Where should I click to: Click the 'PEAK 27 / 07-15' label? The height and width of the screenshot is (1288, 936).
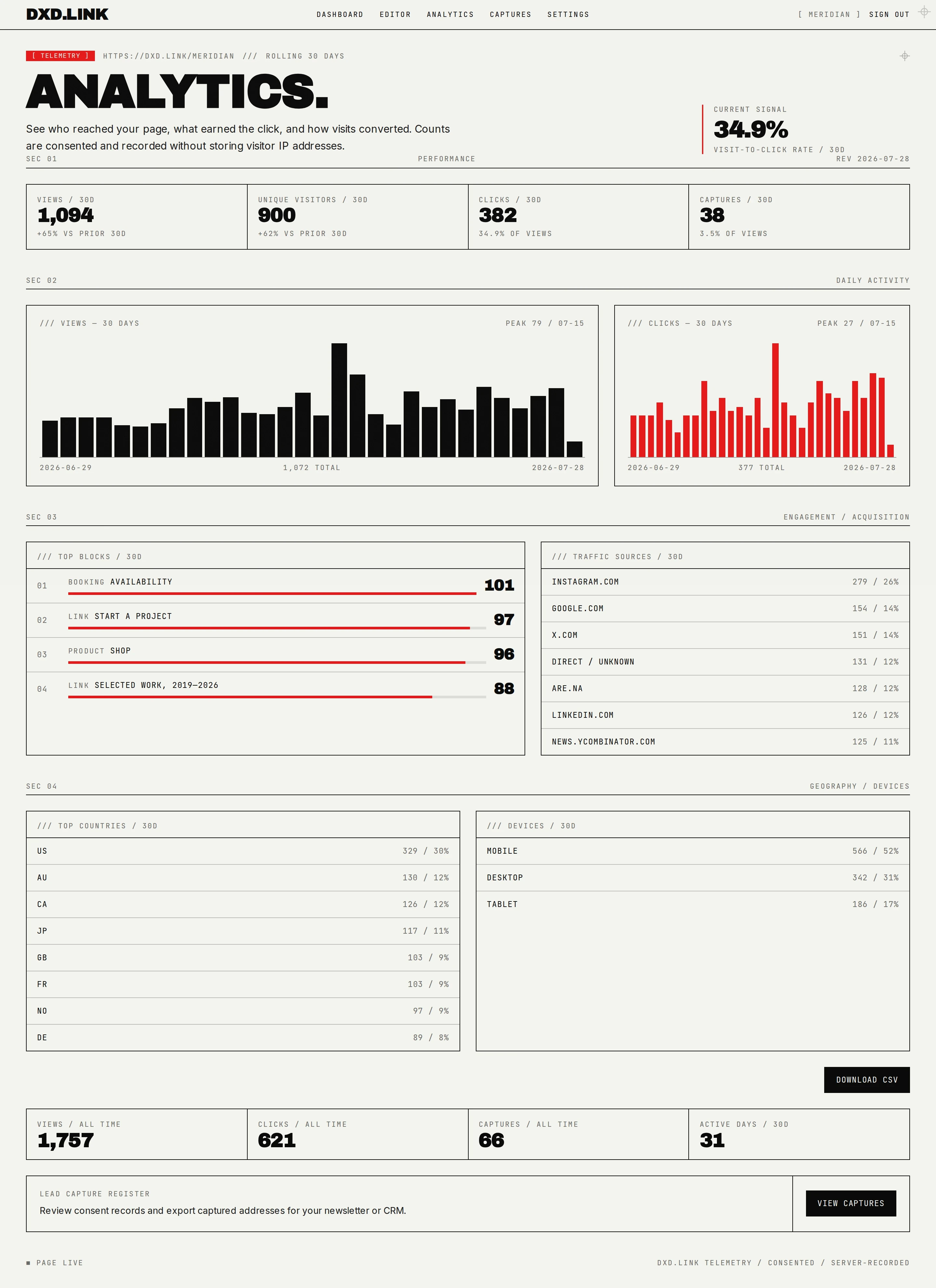click(x=856, y=323)
